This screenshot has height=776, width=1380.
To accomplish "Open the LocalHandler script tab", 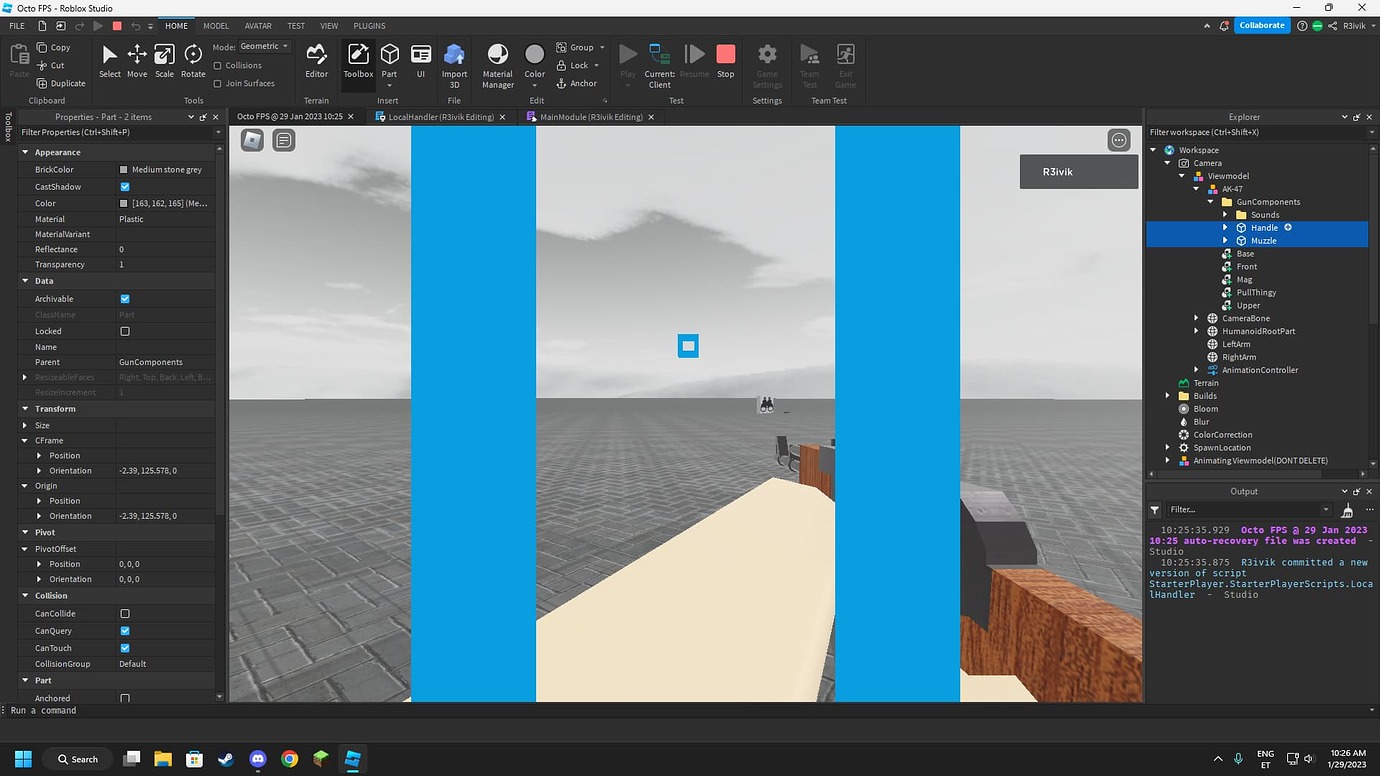I will pos(440,116).
